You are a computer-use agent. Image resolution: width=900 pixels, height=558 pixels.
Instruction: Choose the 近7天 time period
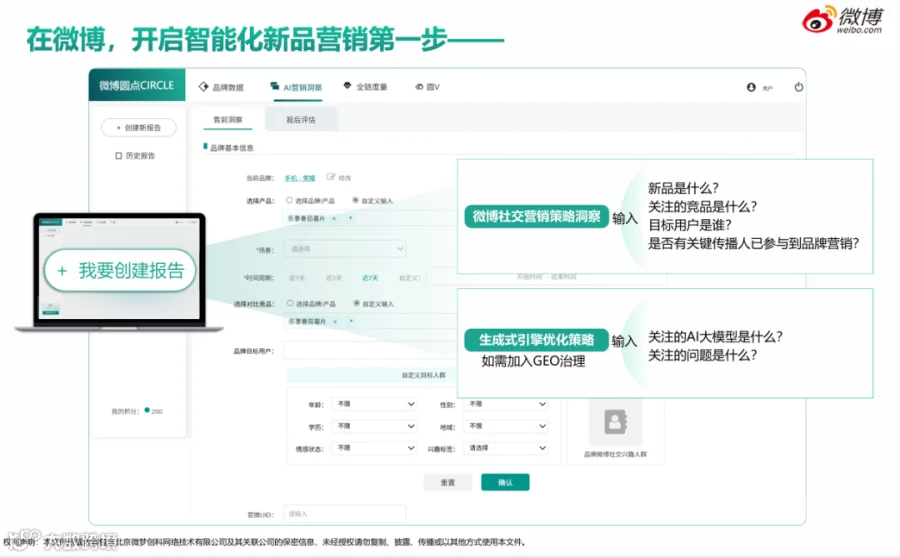pyautogui.click(x=370, y=278)
